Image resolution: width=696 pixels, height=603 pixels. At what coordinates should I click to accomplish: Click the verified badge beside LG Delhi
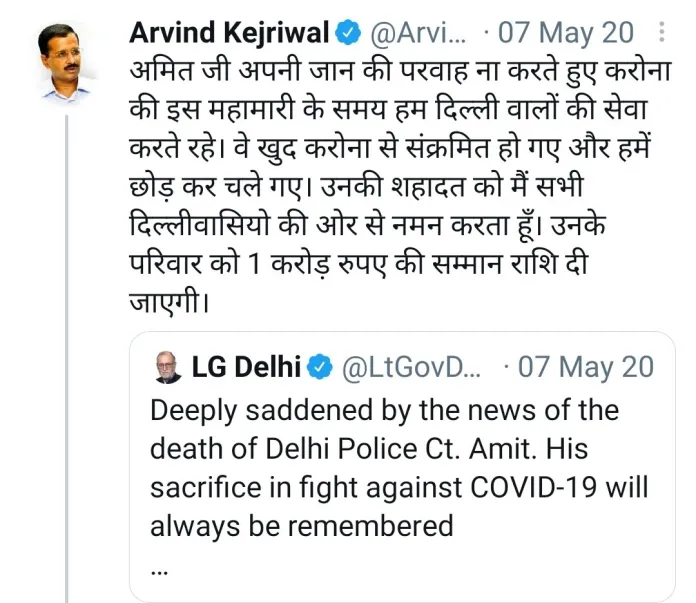click(x=319, y=368)
